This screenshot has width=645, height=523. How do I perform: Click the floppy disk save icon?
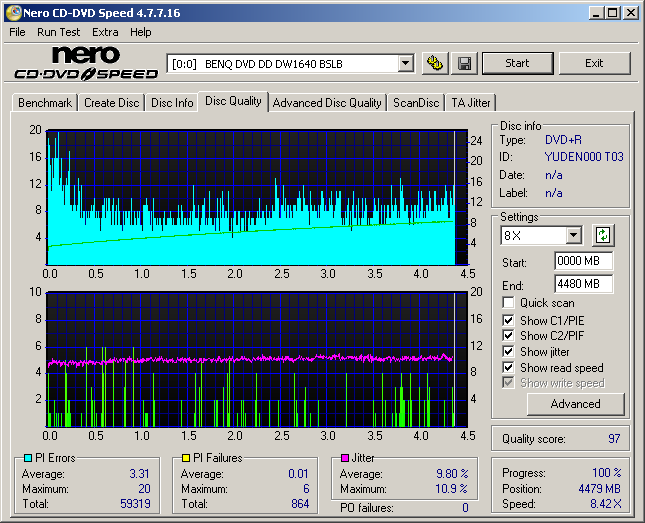point(465,63)
